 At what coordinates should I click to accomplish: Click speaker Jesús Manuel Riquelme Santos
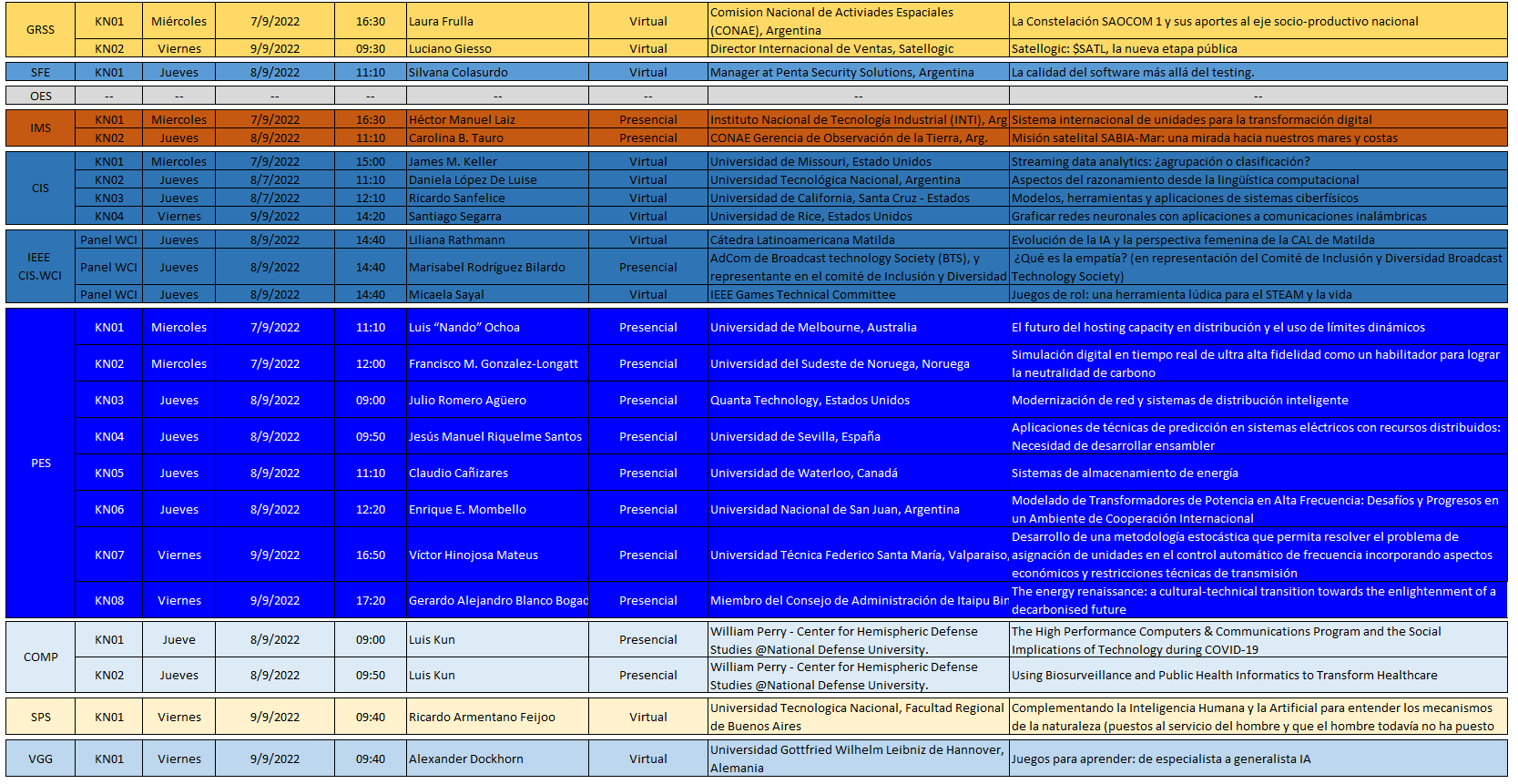coord(494,436)
